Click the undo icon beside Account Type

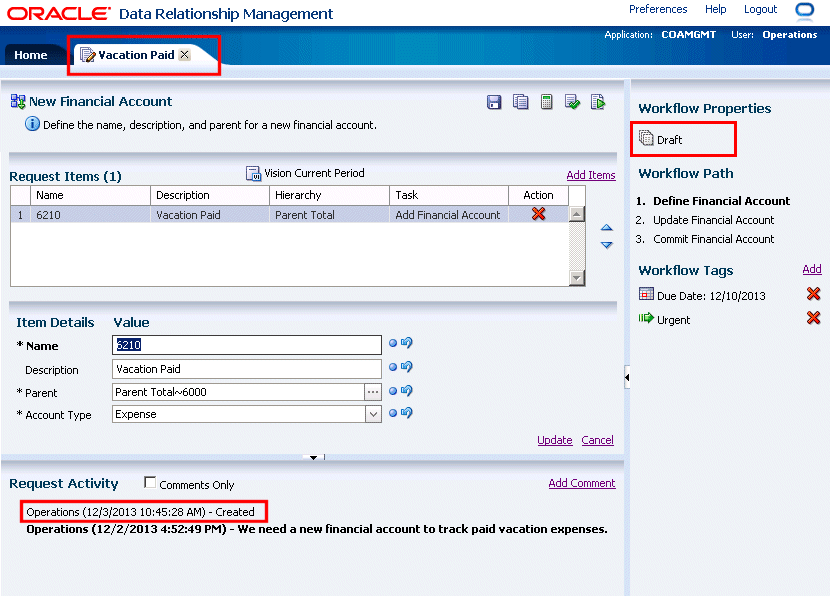tap(407, 413)
